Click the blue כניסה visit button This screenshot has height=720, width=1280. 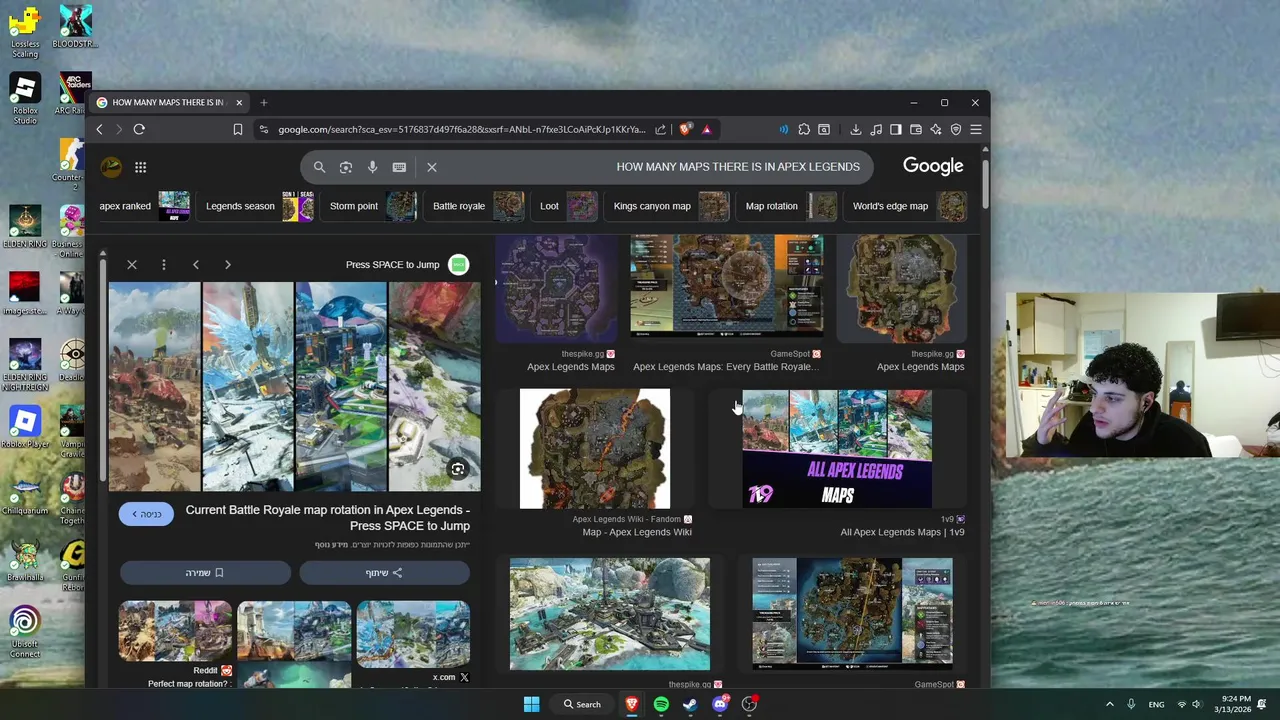click(146, 514)
